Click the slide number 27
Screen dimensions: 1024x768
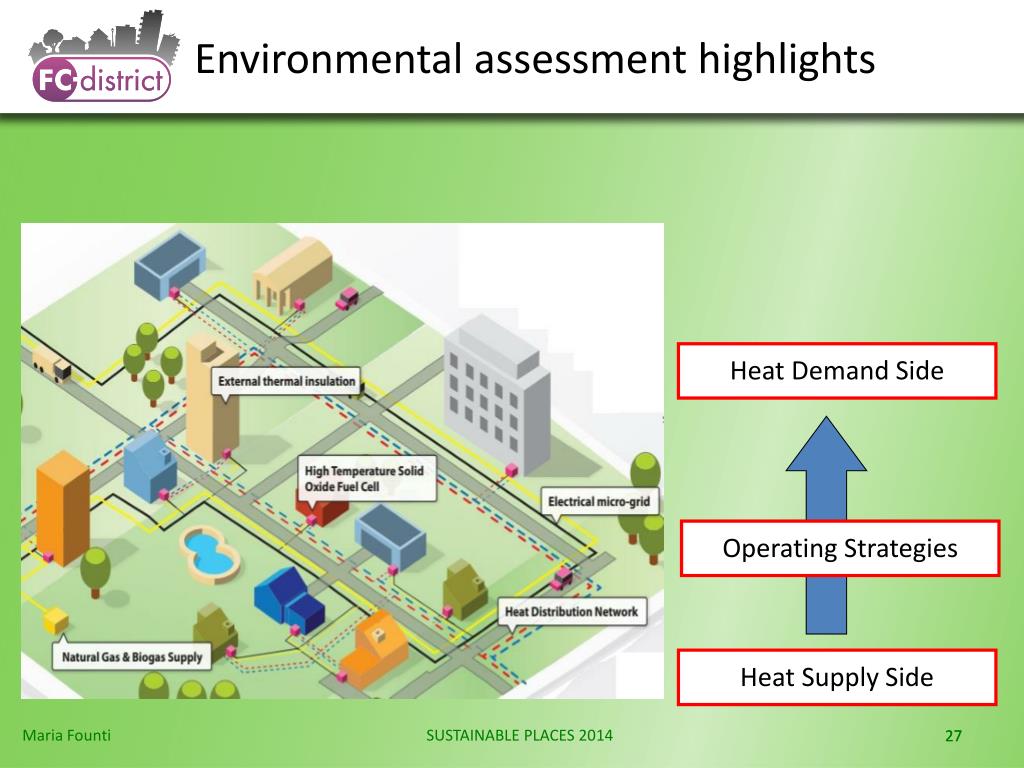point(953,736)
